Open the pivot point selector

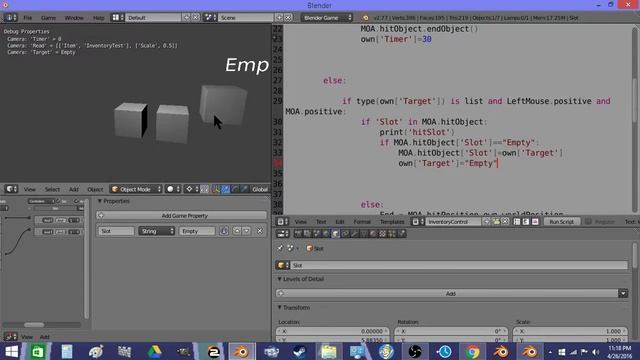coord(192,189)
